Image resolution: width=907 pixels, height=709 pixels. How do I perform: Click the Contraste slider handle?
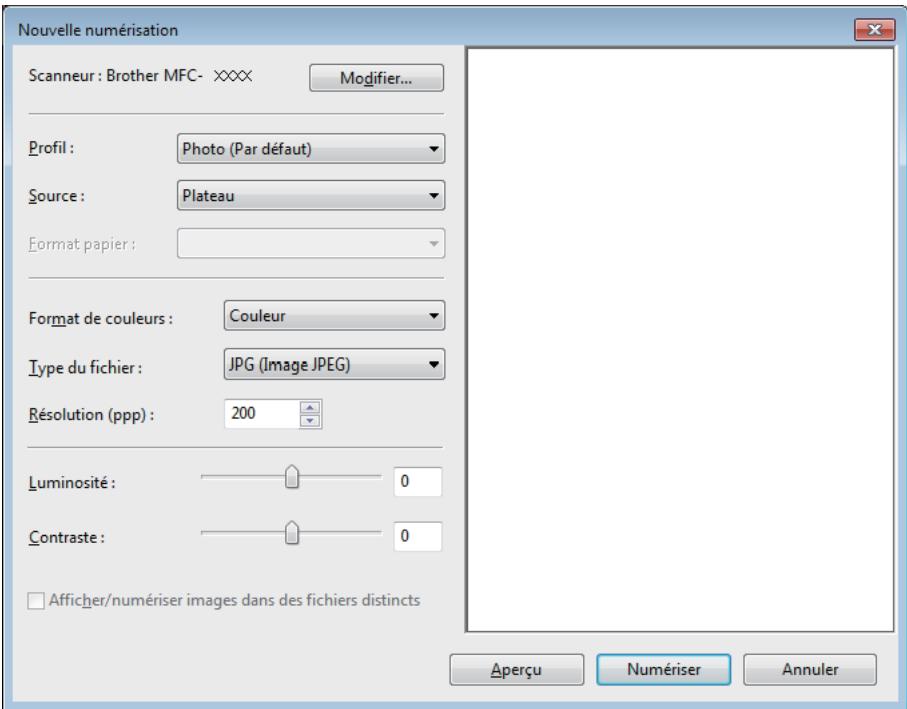tap(292, 533)
